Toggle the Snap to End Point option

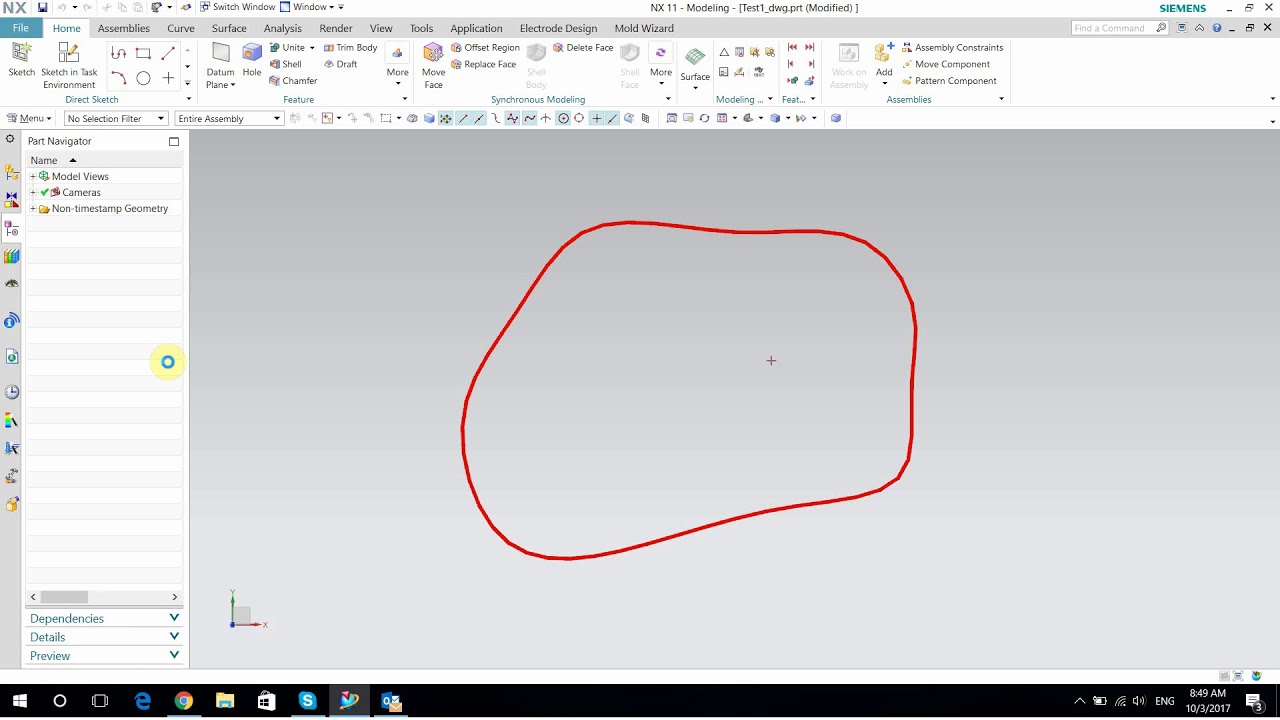coord(463,118)
